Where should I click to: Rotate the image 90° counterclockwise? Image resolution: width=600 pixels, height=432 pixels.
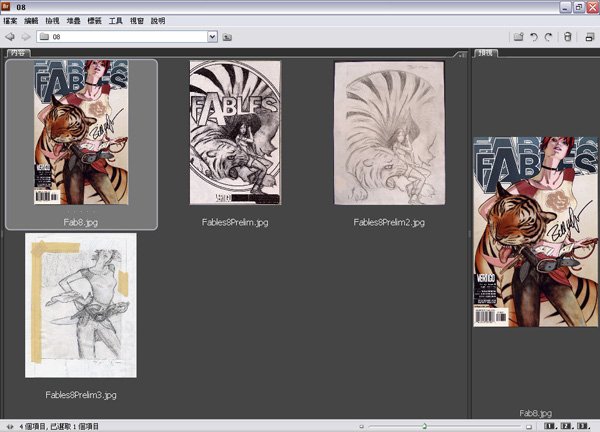(534, 37)
